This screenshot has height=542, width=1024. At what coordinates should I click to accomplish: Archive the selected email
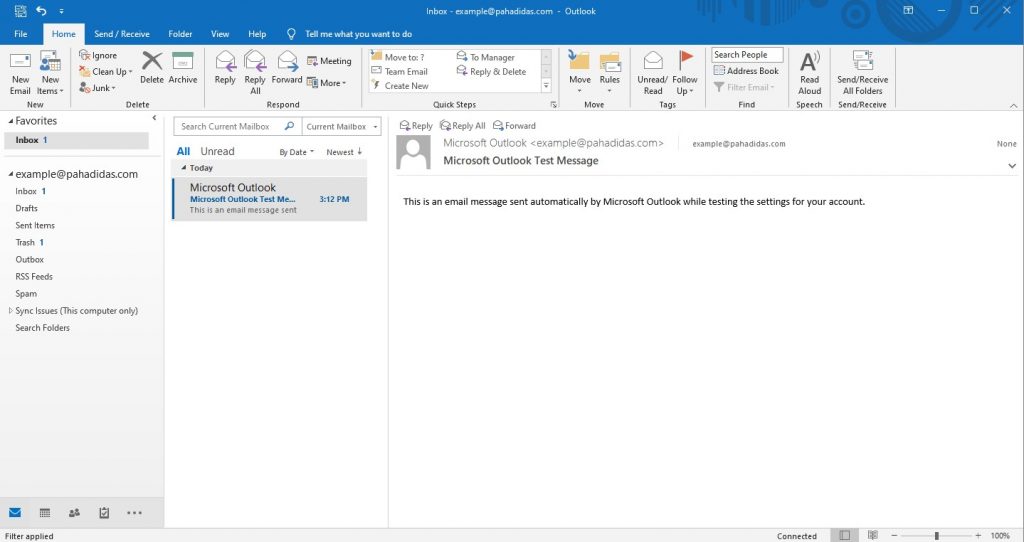point(182,68)
